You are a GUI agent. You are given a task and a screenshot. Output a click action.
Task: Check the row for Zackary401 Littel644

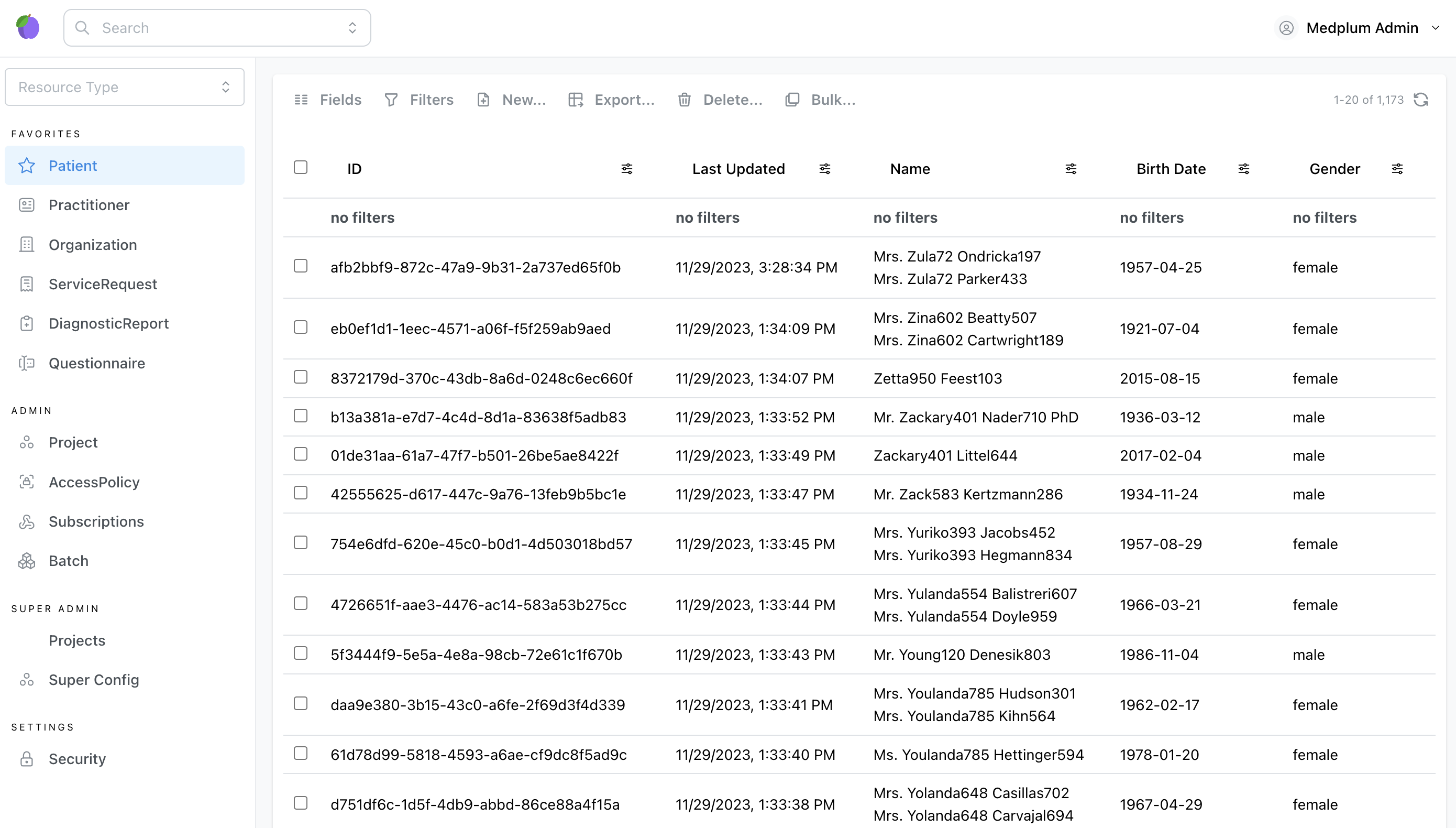tap(301, 454)
